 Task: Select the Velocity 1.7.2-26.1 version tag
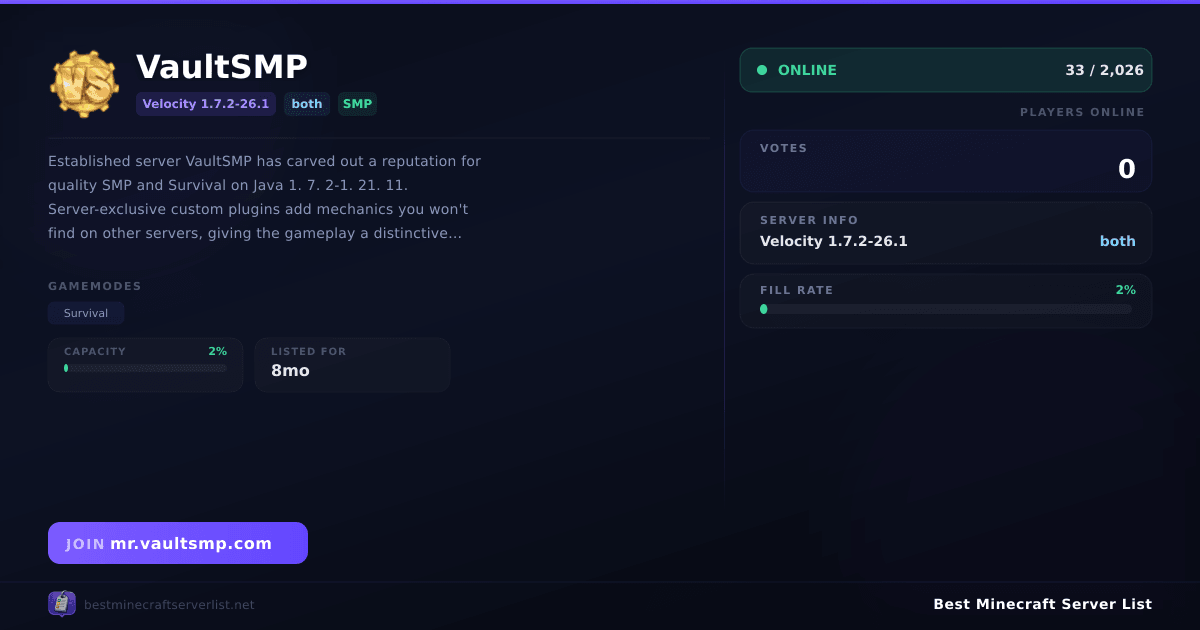click(206, 104)
